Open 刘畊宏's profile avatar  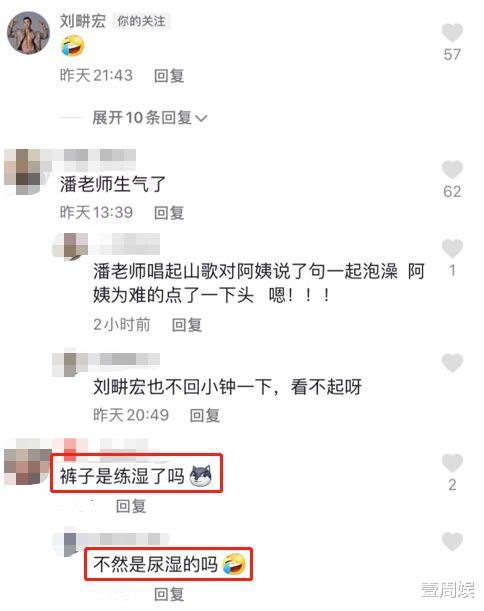[x=28, y=32]
